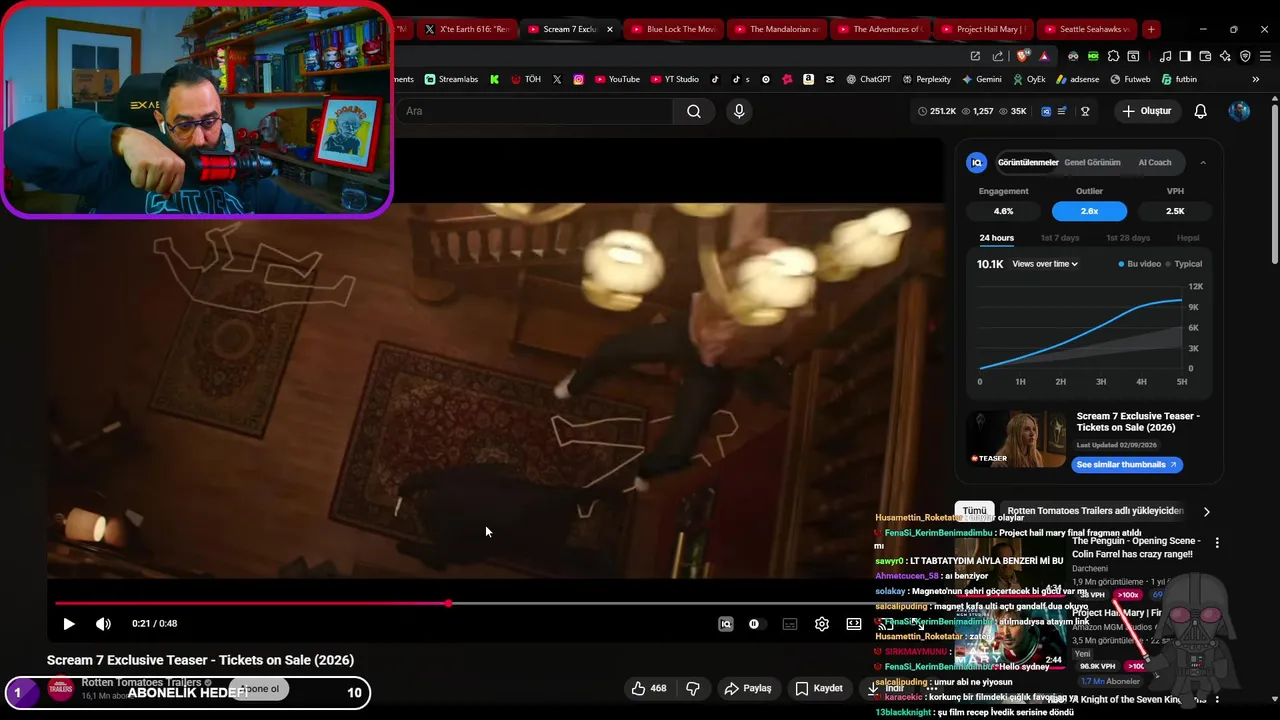1280x720 pixels.
Task: Click the Outlier 2.8x pill
Action: coord(1089,211)
